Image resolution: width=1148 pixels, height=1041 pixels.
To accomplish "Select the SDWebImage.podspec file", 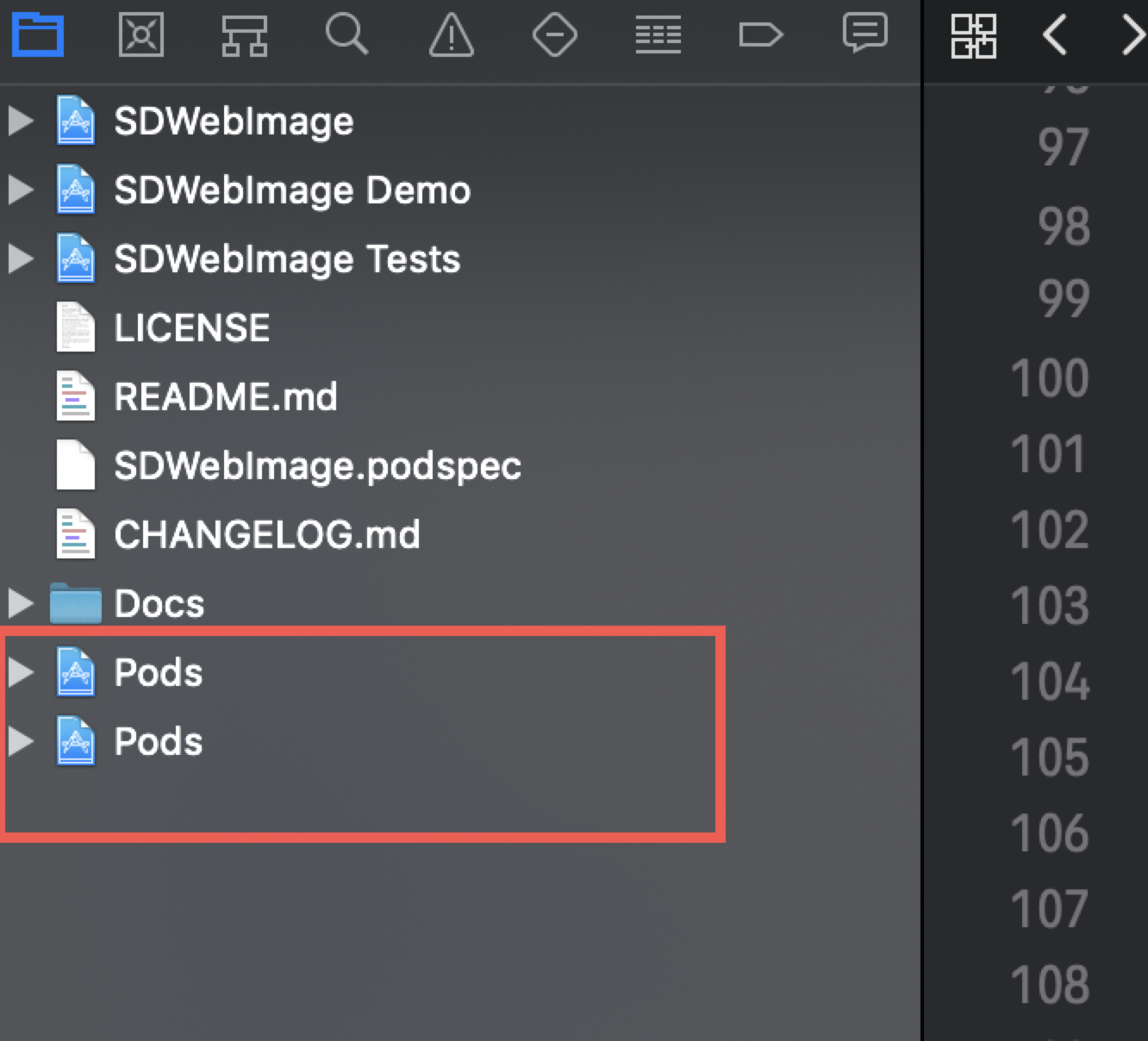I will pyautogui.click(x=318, y=465).
